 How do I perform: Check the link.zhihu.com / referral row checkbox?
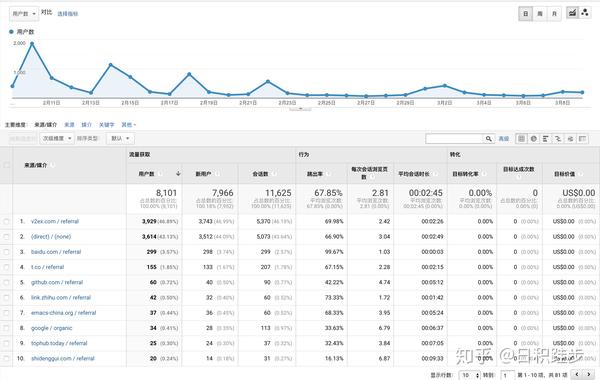pos(6,297)
